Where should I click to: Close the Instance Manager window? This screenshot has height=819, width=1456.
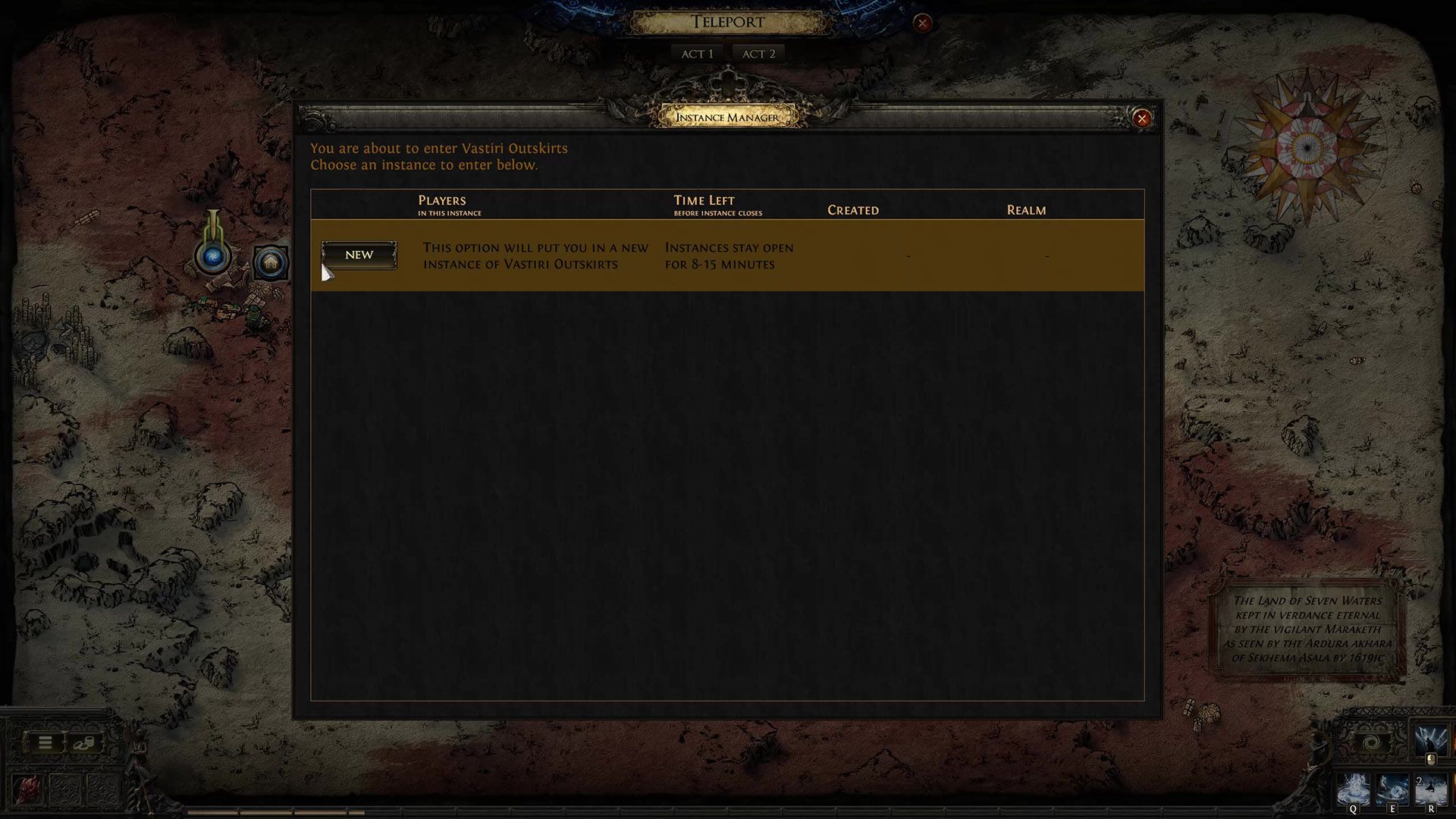click(1141, 118)
